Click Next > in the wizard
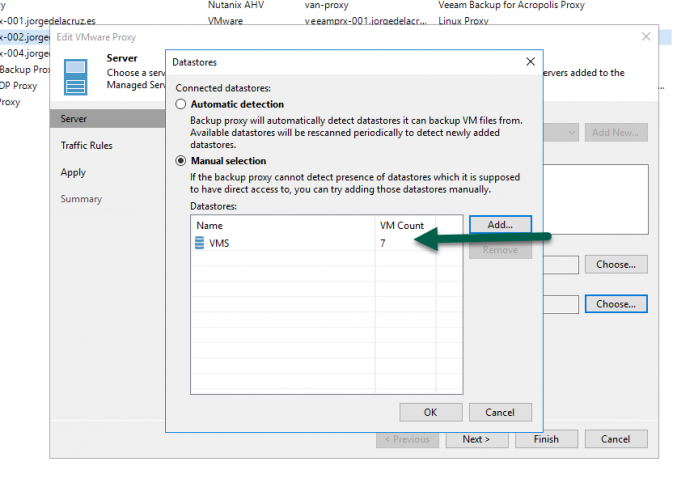The height and width of the screenshot is (483, 694). [x=477, y=439]
